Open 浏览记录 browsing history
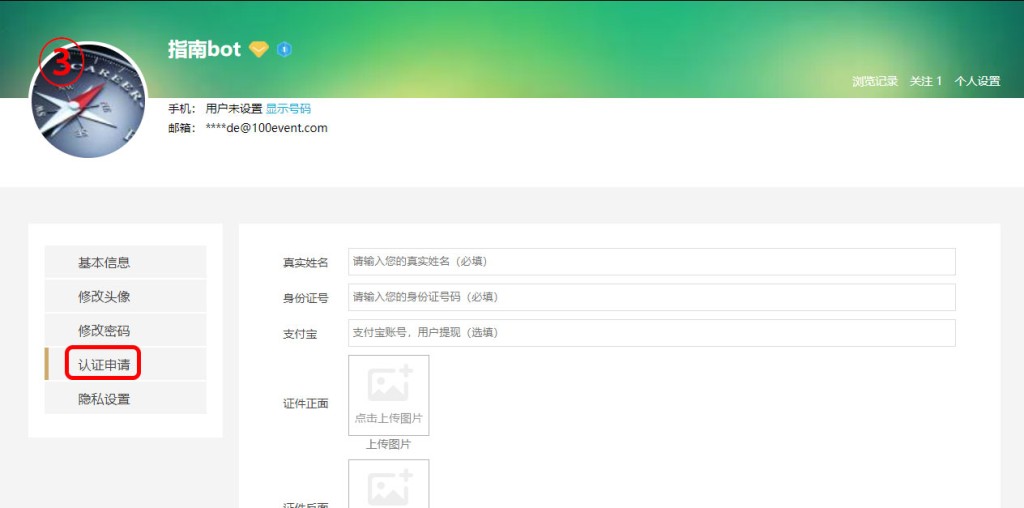 875,81
